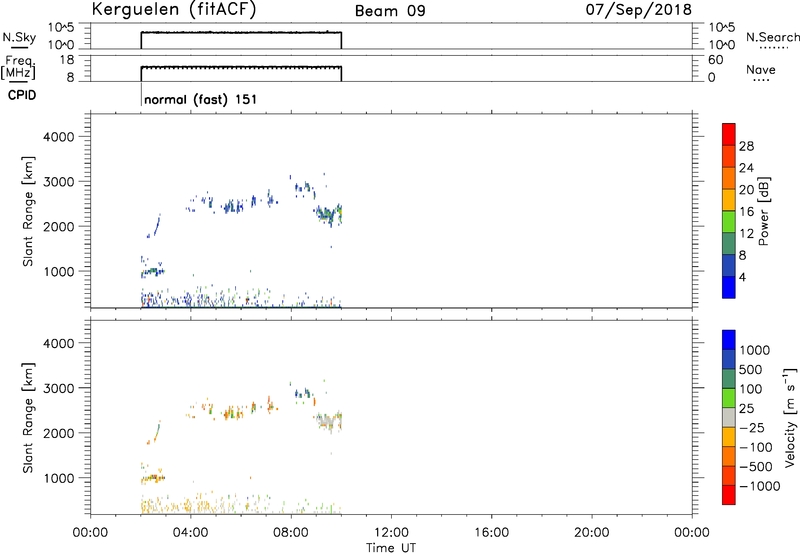This screenshot has width=800, height=554.
Task: Click the '18' frequency axis label
Action: 68,60
